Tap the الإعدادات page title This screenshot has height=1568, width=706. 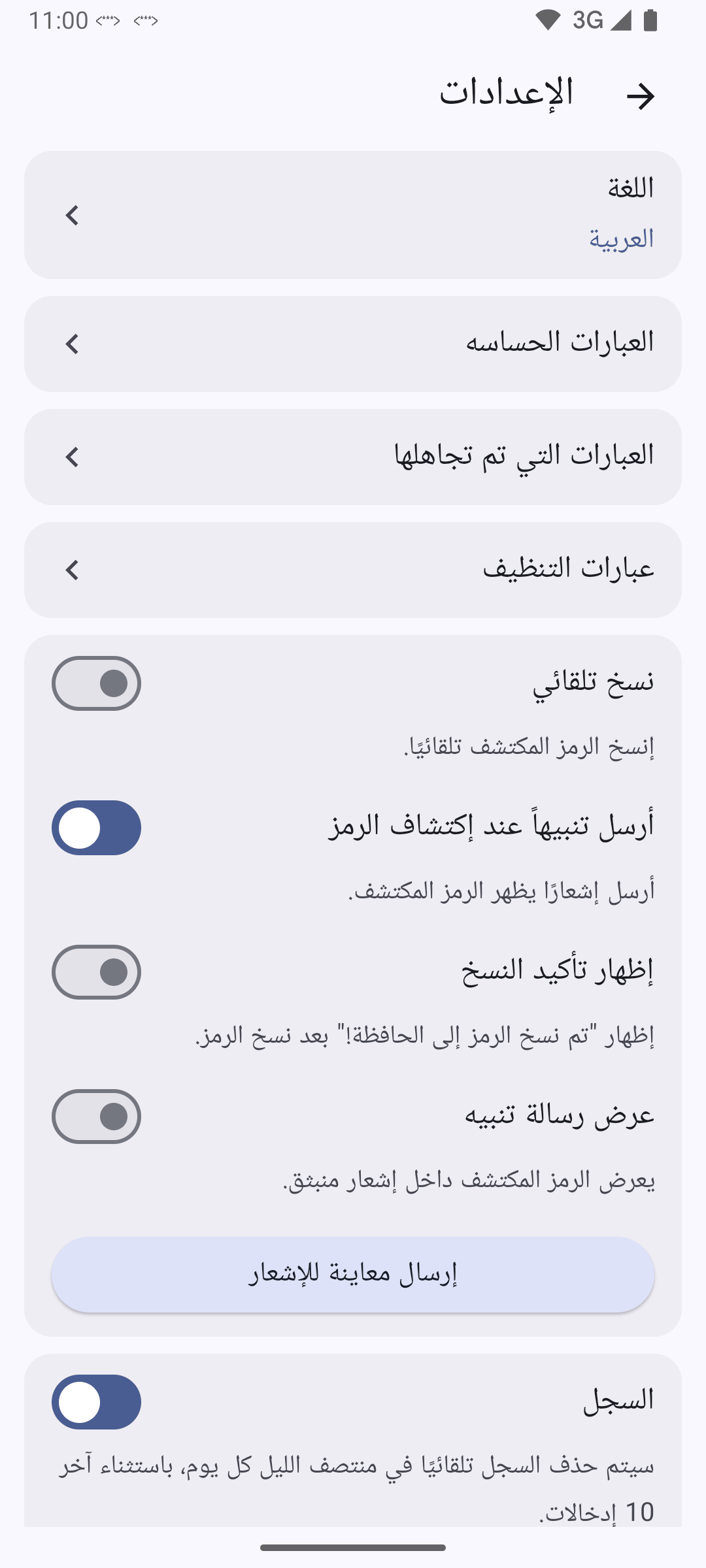point(506,93)
